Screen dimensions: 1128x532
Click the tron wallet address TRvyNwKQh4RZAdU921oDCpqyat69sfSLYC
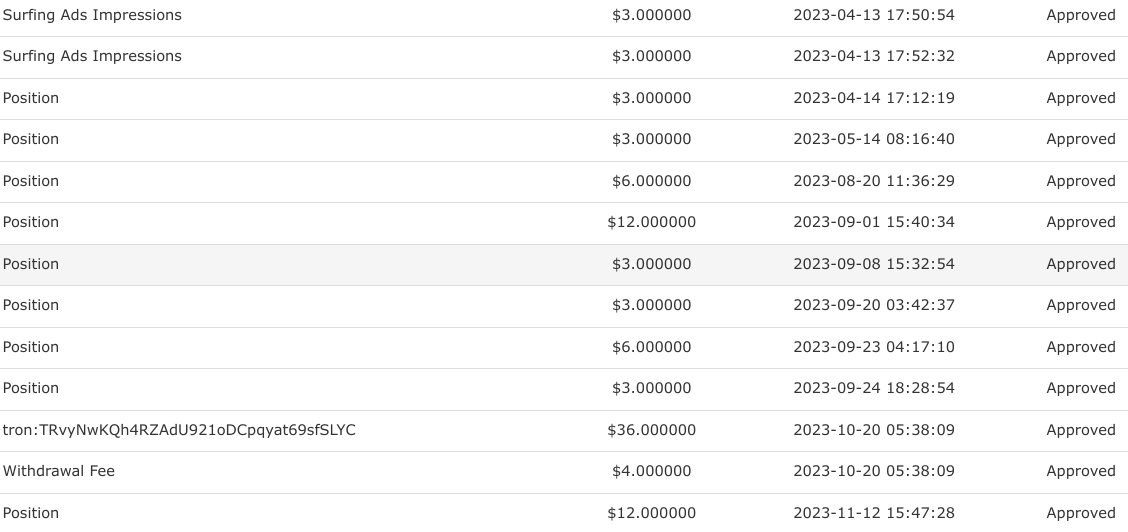point(179,430)
